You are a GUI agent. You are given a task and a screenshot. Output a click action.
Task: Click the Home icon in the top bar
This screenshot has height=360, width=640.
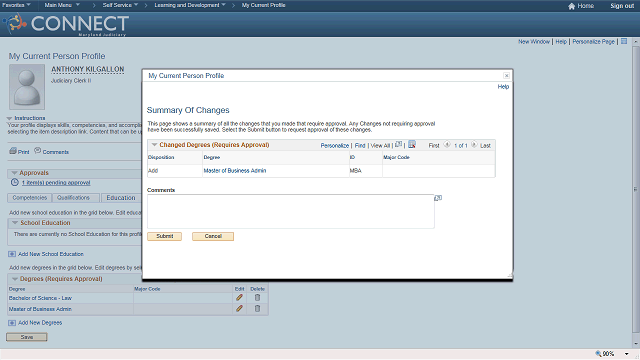click(x=571, y=6)
